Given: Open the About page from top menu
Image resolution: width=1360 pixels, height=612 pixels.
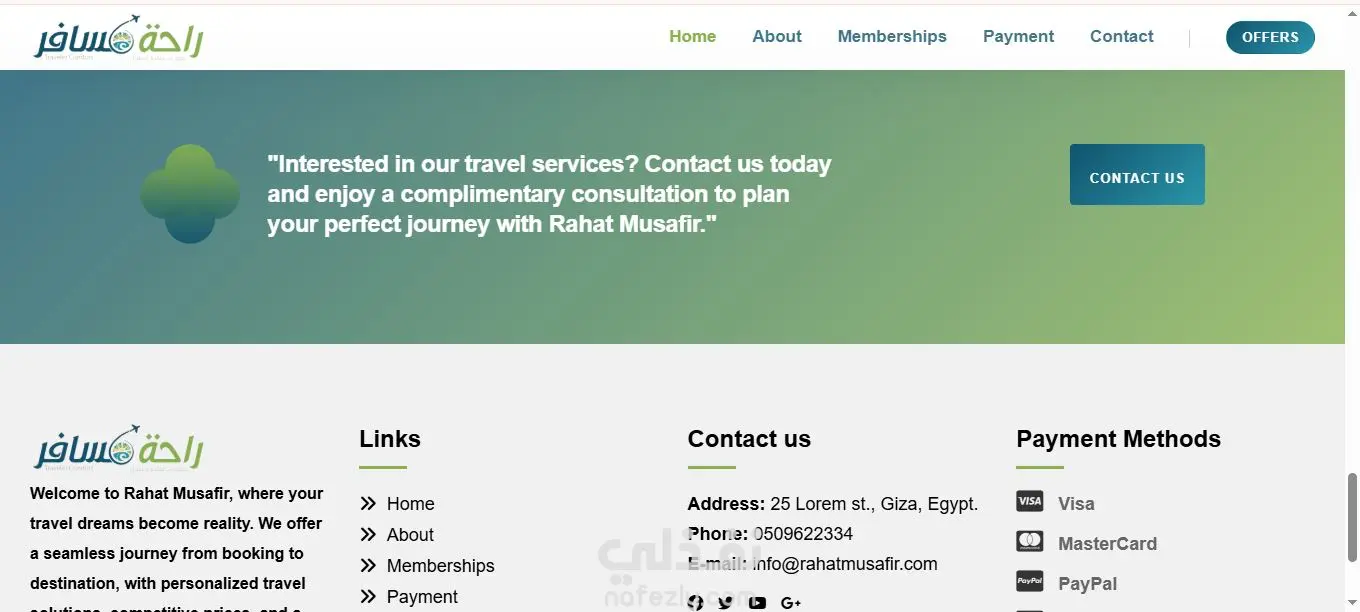Looking at the screenshot, I should pos(777,36).
